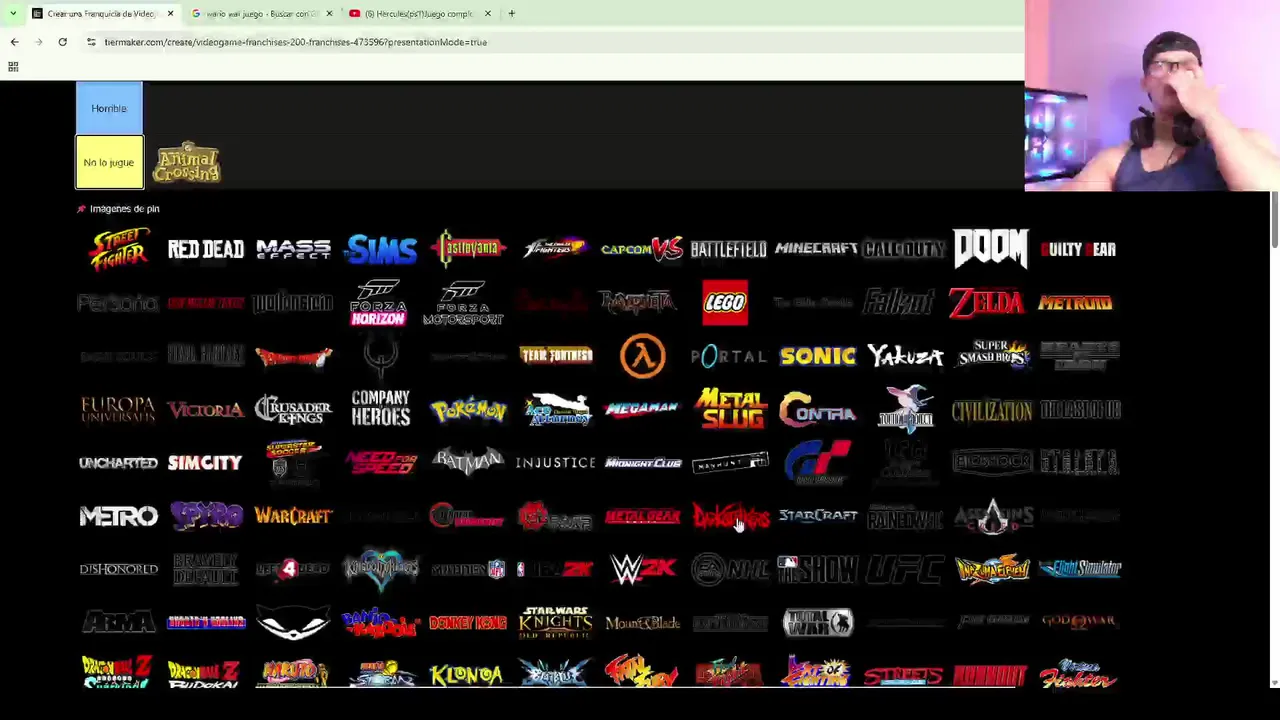
Task: Pick the Red Dead franchise logo
Action: (205, 249)
